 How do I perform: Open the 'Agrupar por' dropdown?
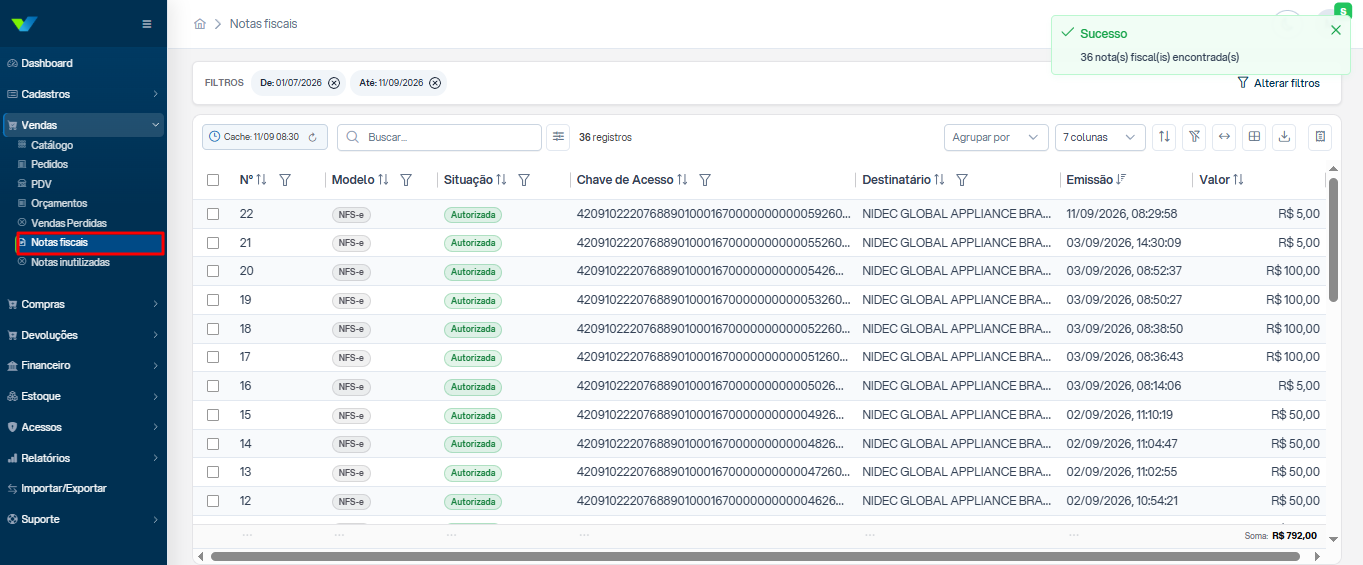[996, 137]
